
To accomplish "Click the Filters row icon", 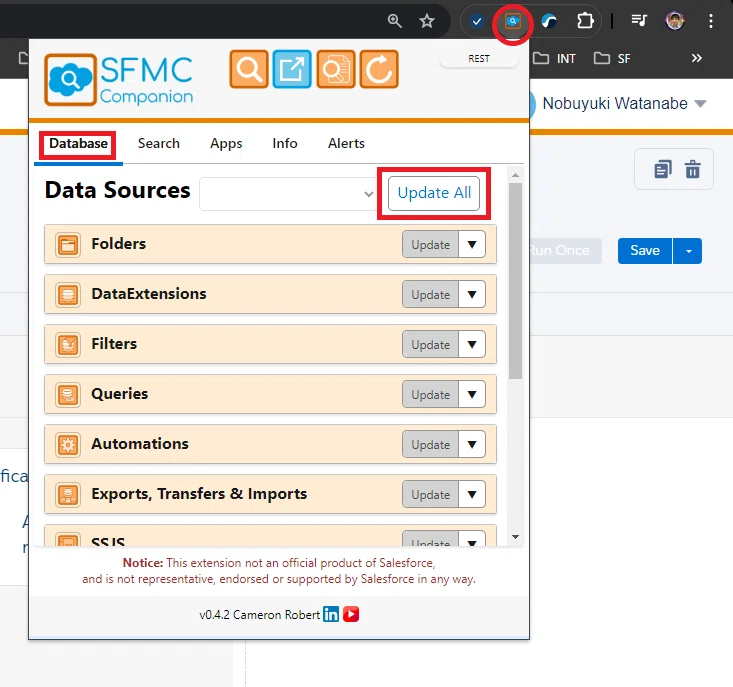I will [x=68, y=344].
